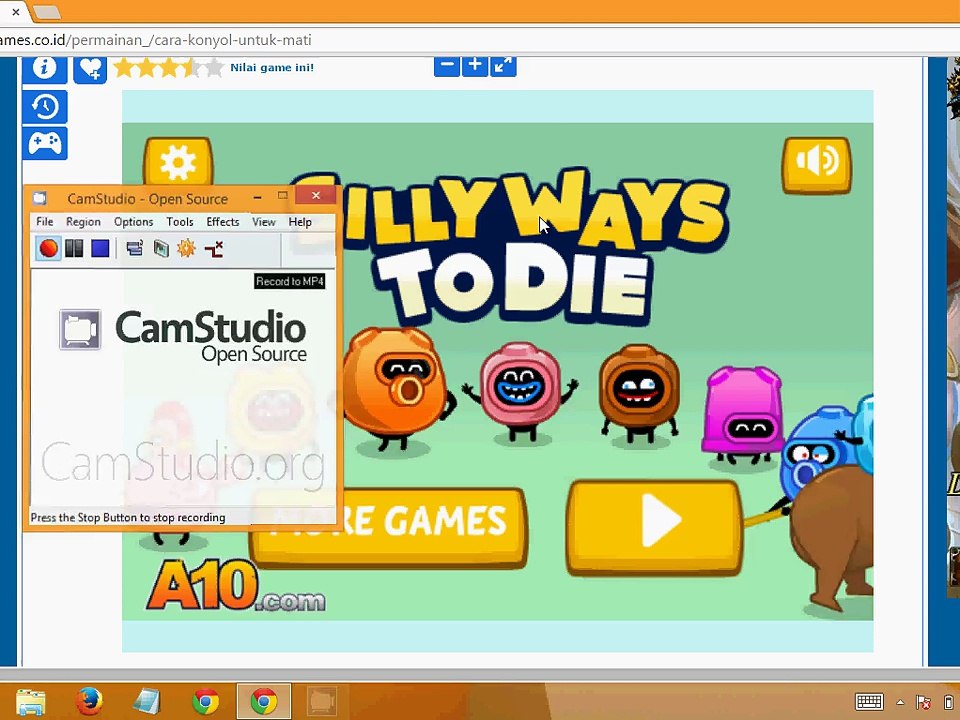The height and width of the screenshot is (720, 960).
Task: Stop recording using the blue square button
Action: pos(100,248)
